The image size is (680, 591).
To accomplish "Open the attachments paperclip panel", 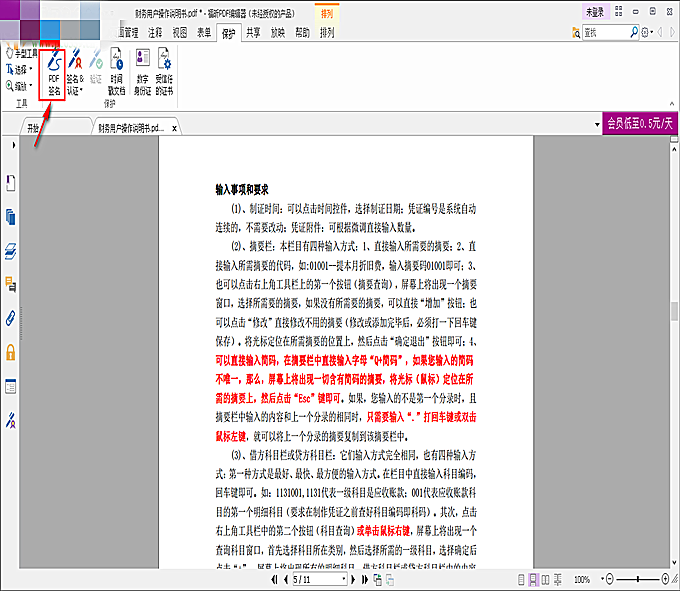I will [x=11, y=319].
